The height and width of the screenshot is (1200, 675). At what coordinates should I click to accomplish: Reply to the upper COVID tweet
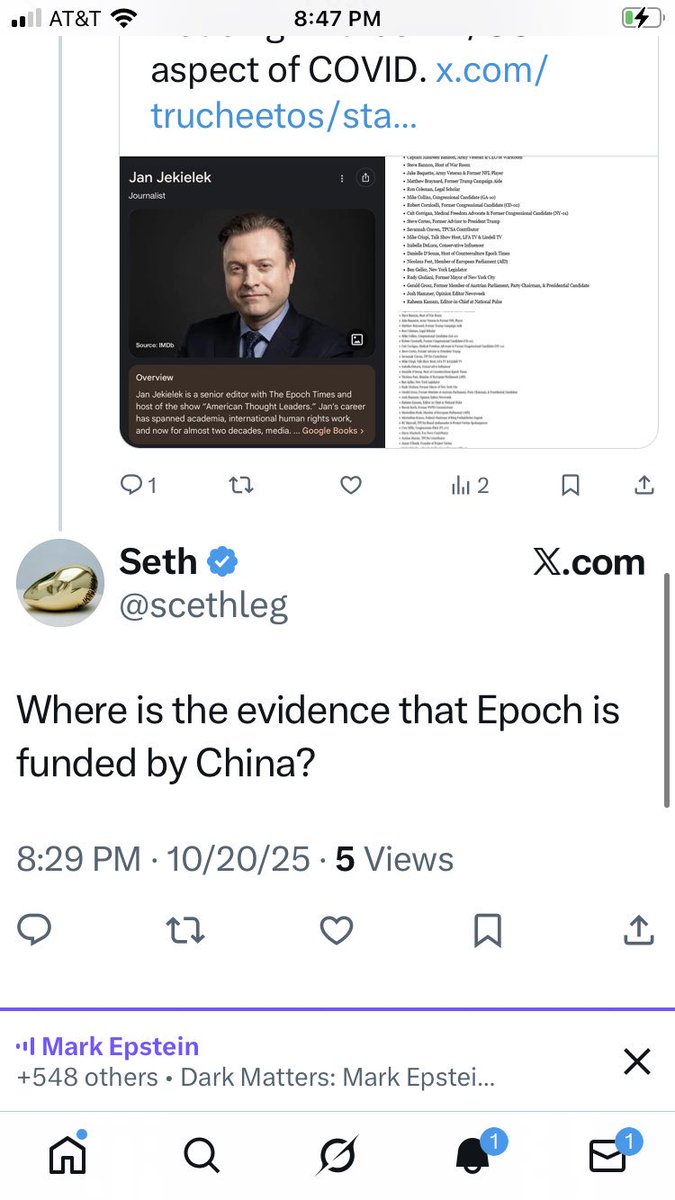click(137, 485)
